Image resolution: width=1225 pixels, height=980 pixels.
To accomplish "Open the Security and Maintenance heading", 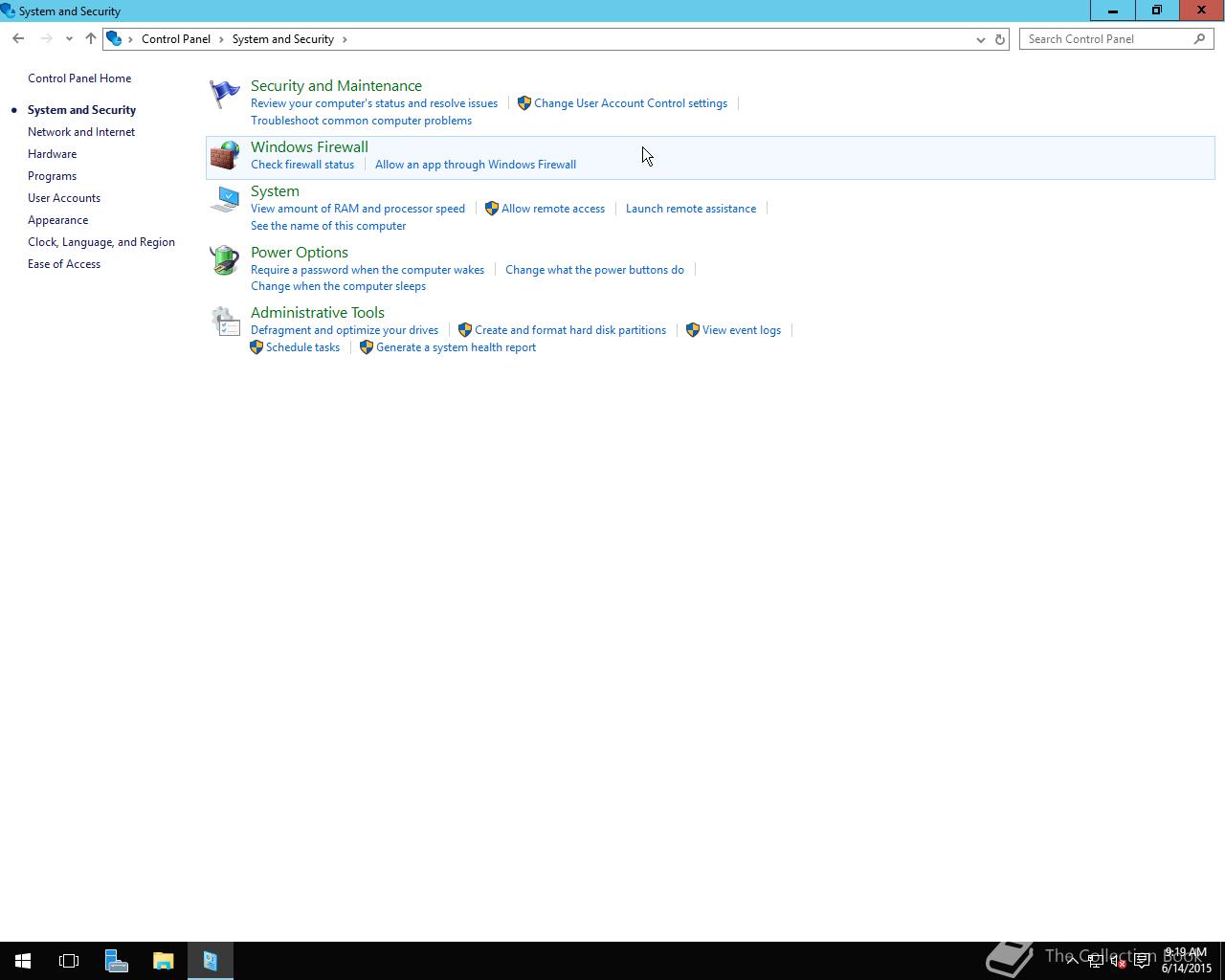I will [x=336, y=86].
